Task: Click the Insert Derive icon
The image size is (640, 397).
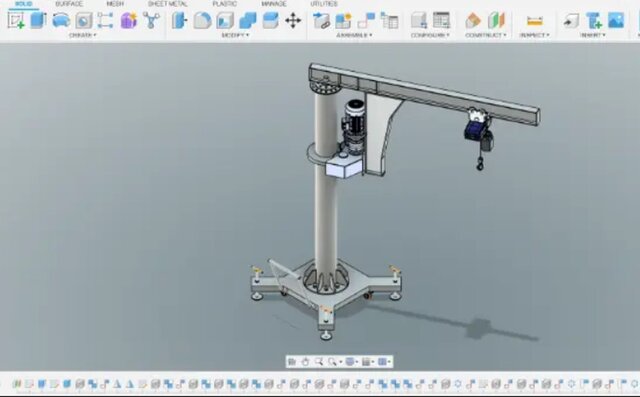Action: tap(571, 20)
